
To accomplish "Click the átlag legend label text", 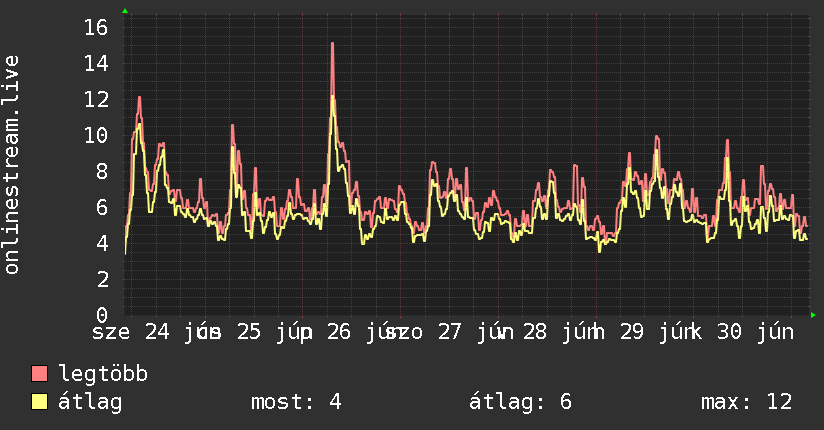I will [x=90, y=402].
